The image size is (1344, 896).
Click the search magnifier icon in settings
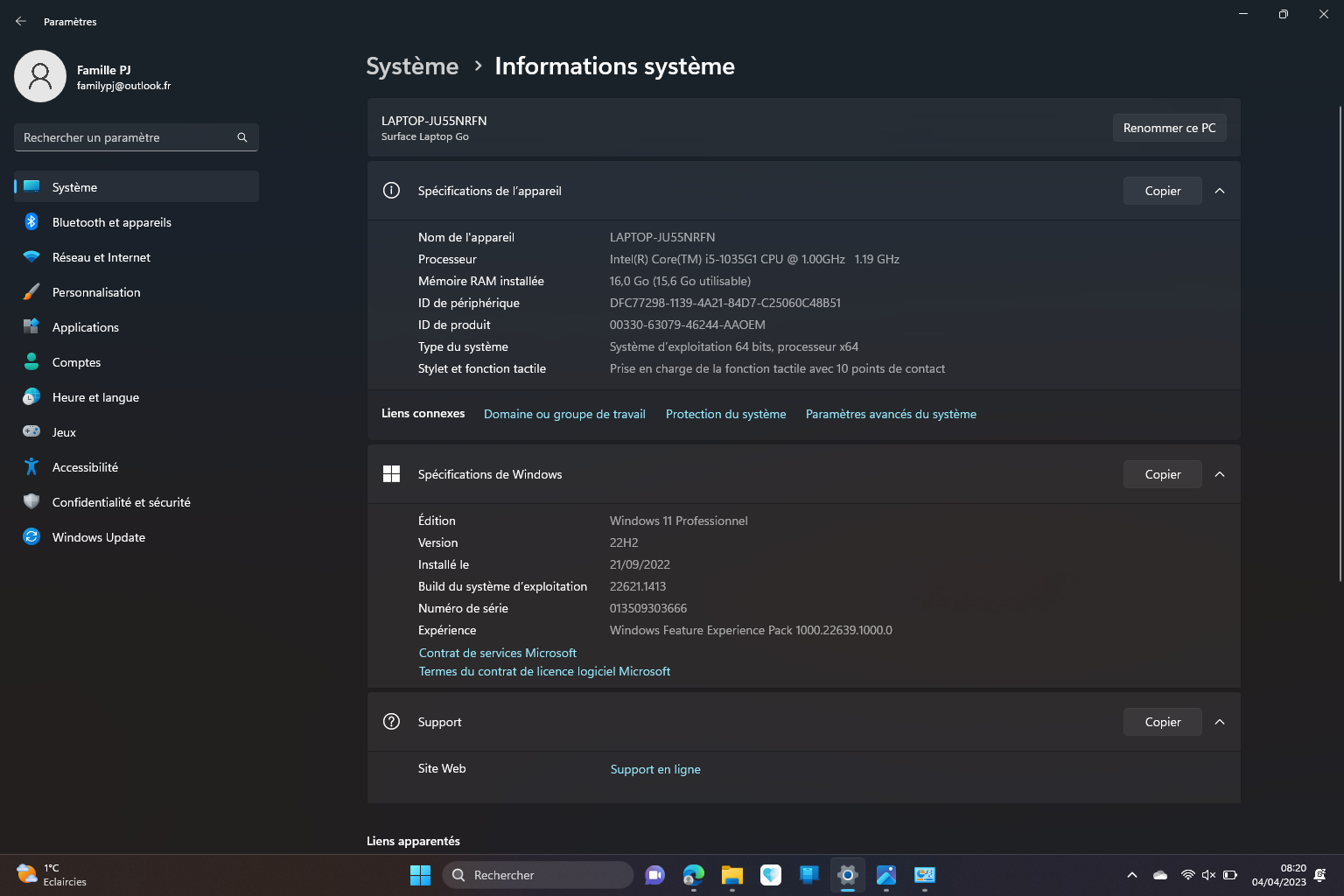tap(242, 137)
